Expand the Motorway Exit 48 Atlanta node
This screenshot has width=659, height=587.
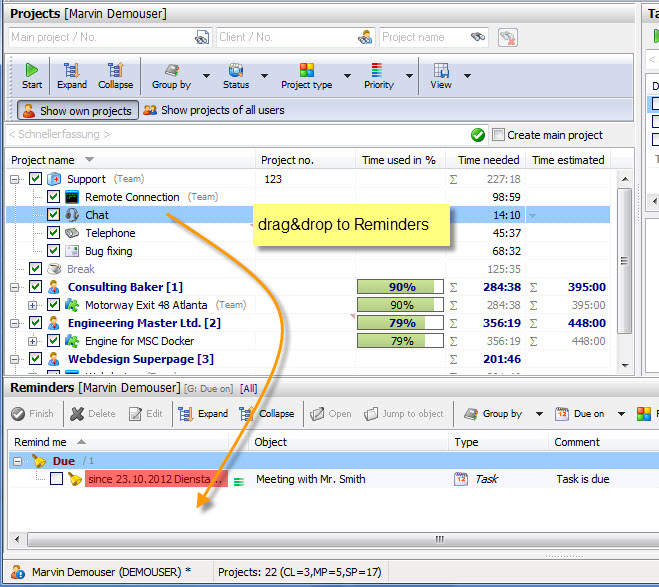(33, 305)
